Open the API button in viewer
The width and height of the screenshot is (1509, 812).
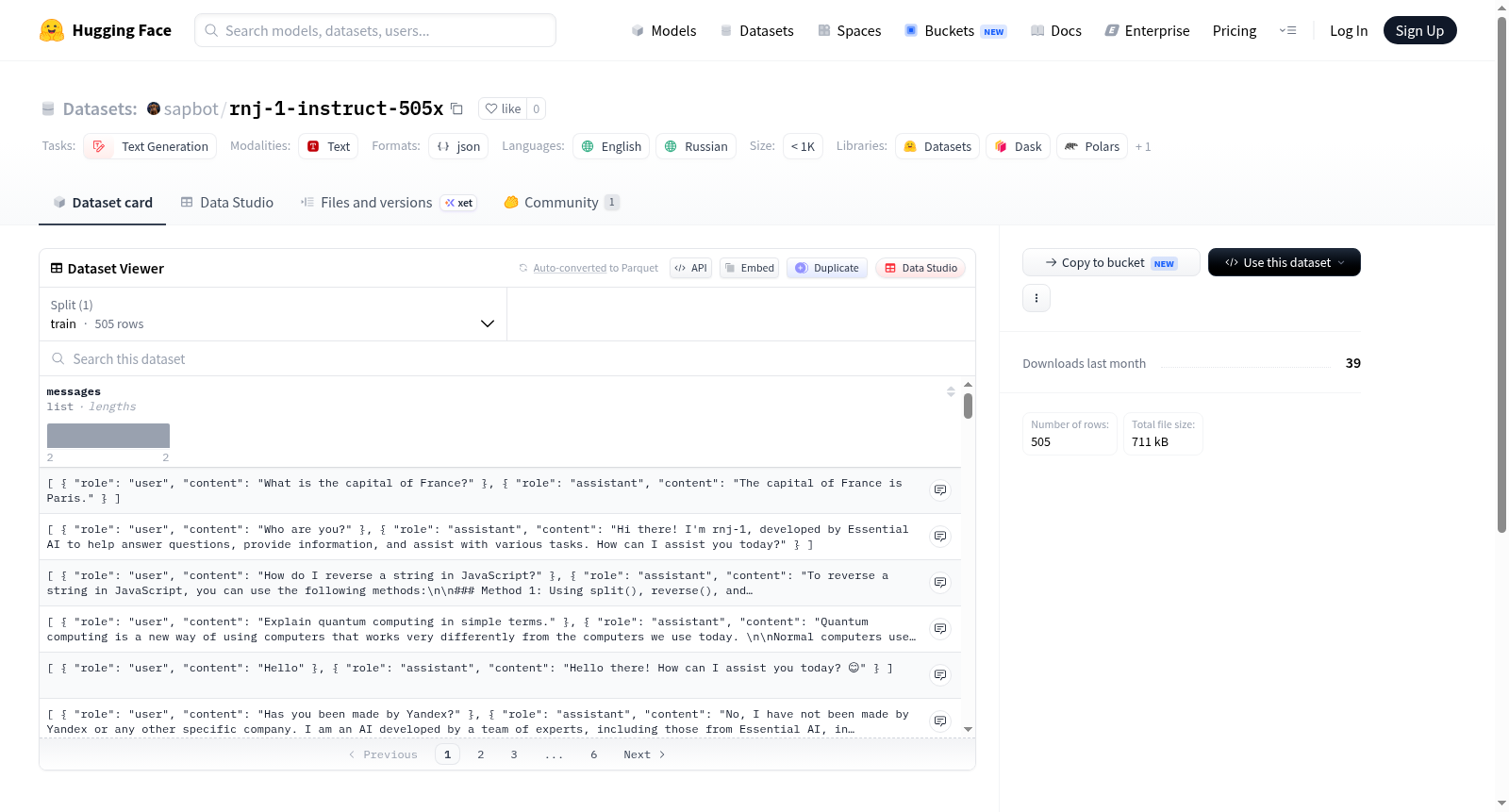click(x=690, y=268)
